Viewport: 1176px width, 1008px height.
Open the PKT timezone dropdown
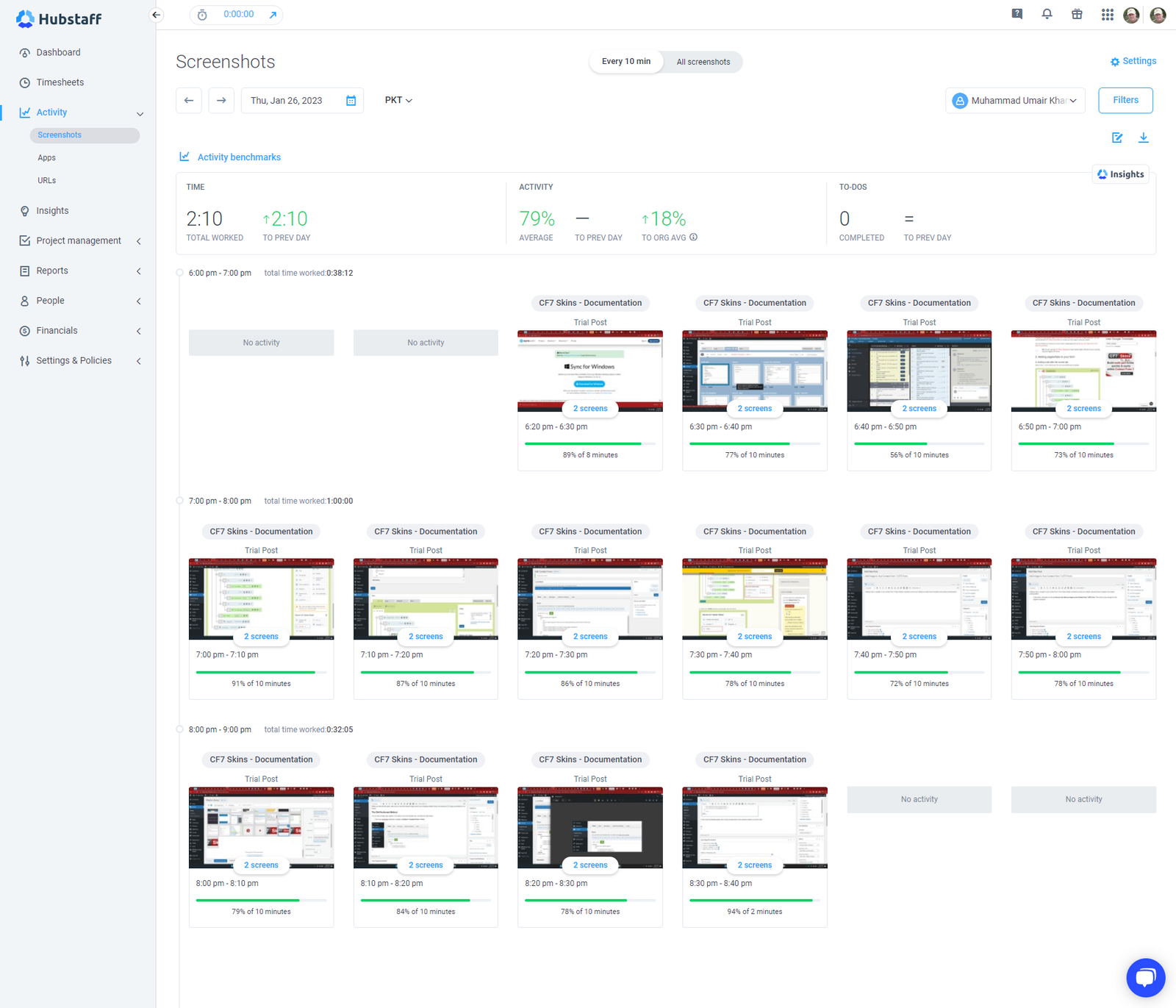click(398, 101)
